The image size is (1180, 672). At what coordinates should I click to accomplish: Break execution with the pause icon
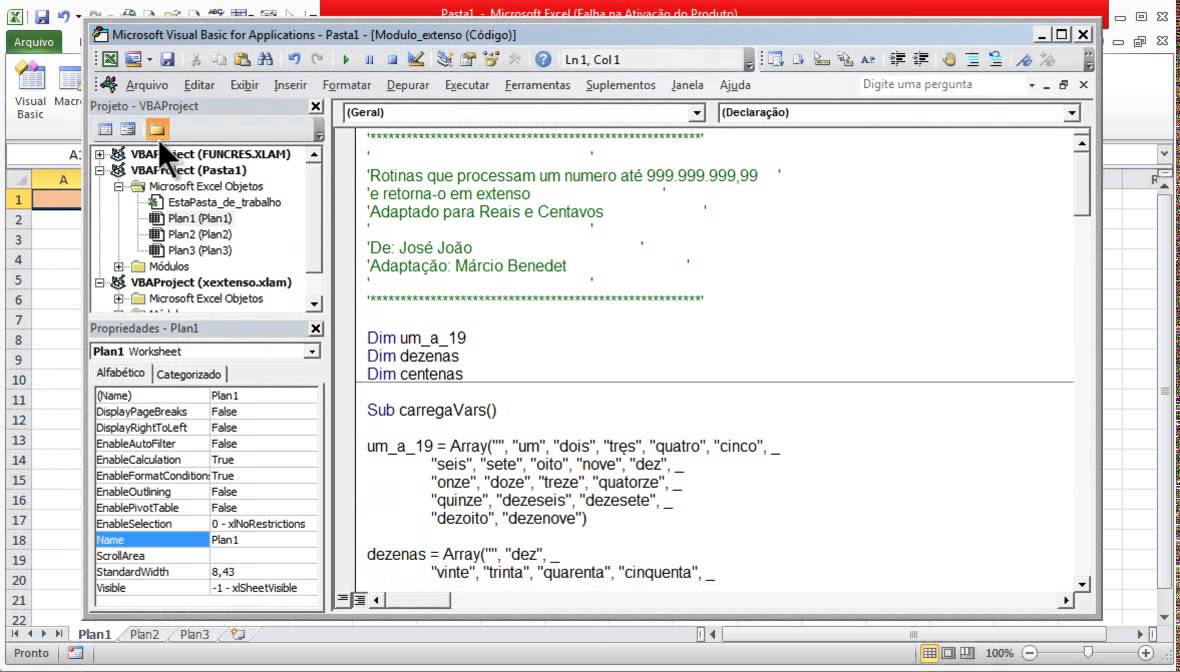pyautogui.click(x=370, y=59)
